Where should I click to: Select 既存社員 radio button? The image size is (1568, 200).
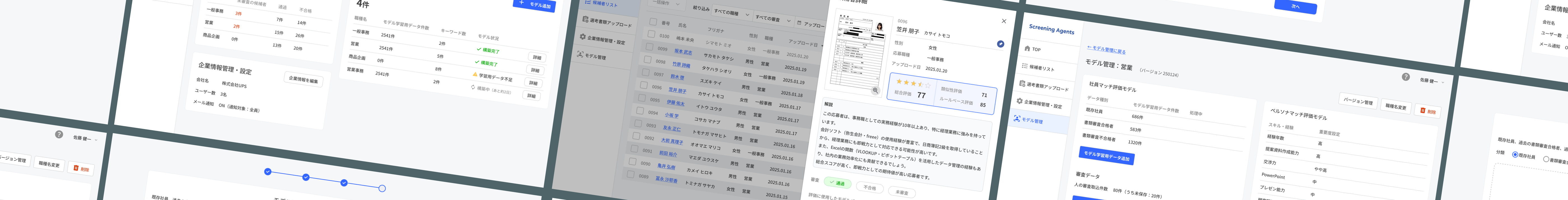pos(1515,154)
